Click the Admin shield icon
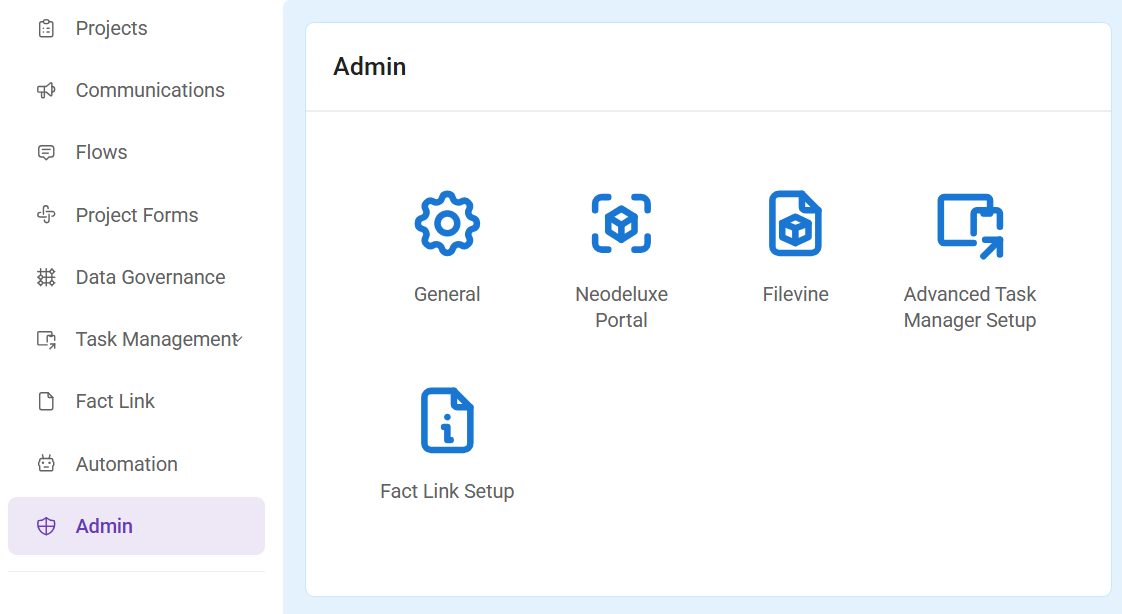This screenshot has height=614, width=1122. click(x=47, y=526)
